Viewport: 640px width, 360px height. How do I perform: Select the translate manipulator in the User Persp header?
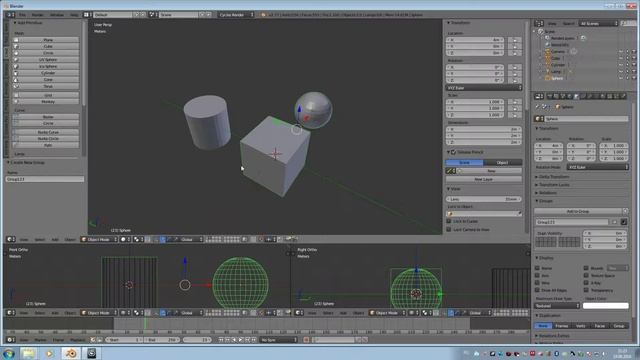click(162, 239)
